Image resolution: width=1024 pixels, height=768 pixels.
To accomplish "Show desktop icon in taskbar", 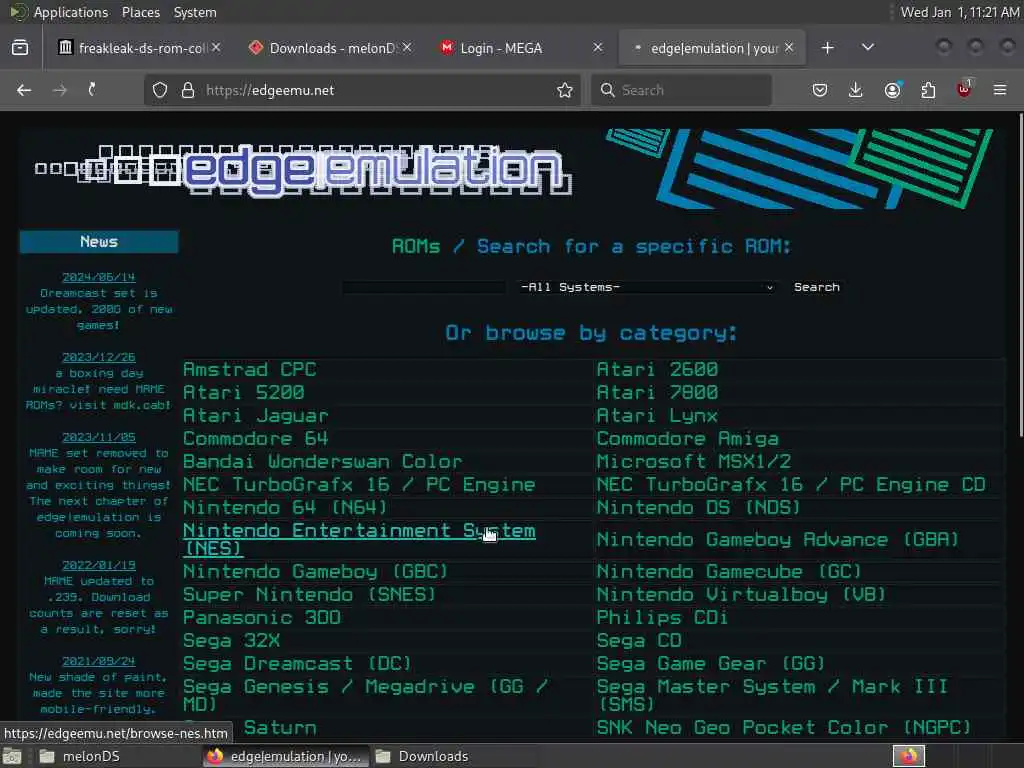I will click(12, 756).
